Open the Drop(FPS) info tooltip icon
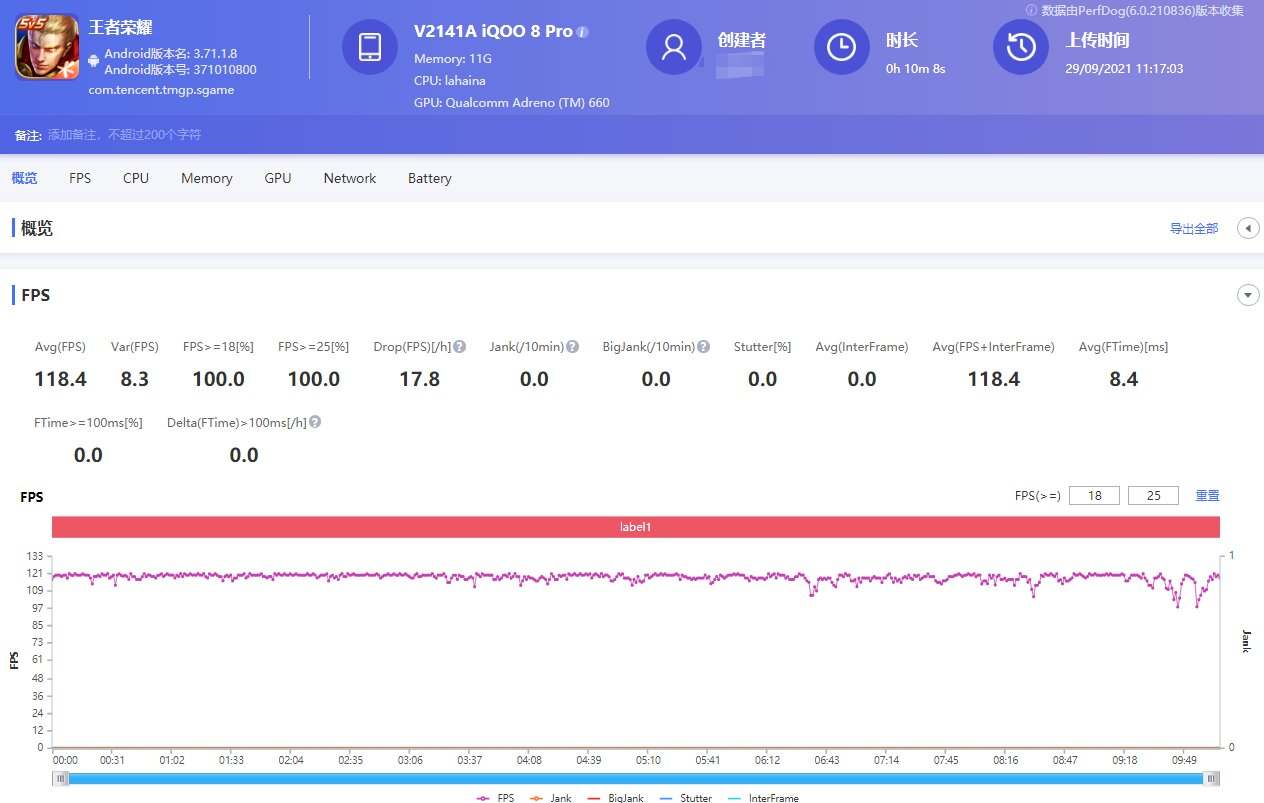Viewport: 1264px width, 803px height. [458, 346]
